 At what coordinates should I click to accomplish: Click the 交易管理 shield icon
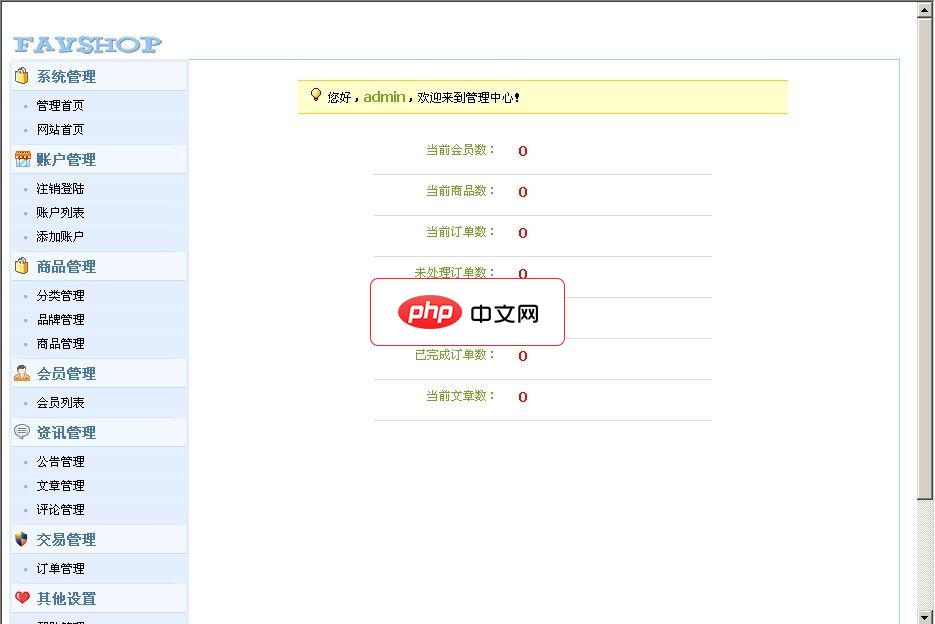tap(20, 538)
